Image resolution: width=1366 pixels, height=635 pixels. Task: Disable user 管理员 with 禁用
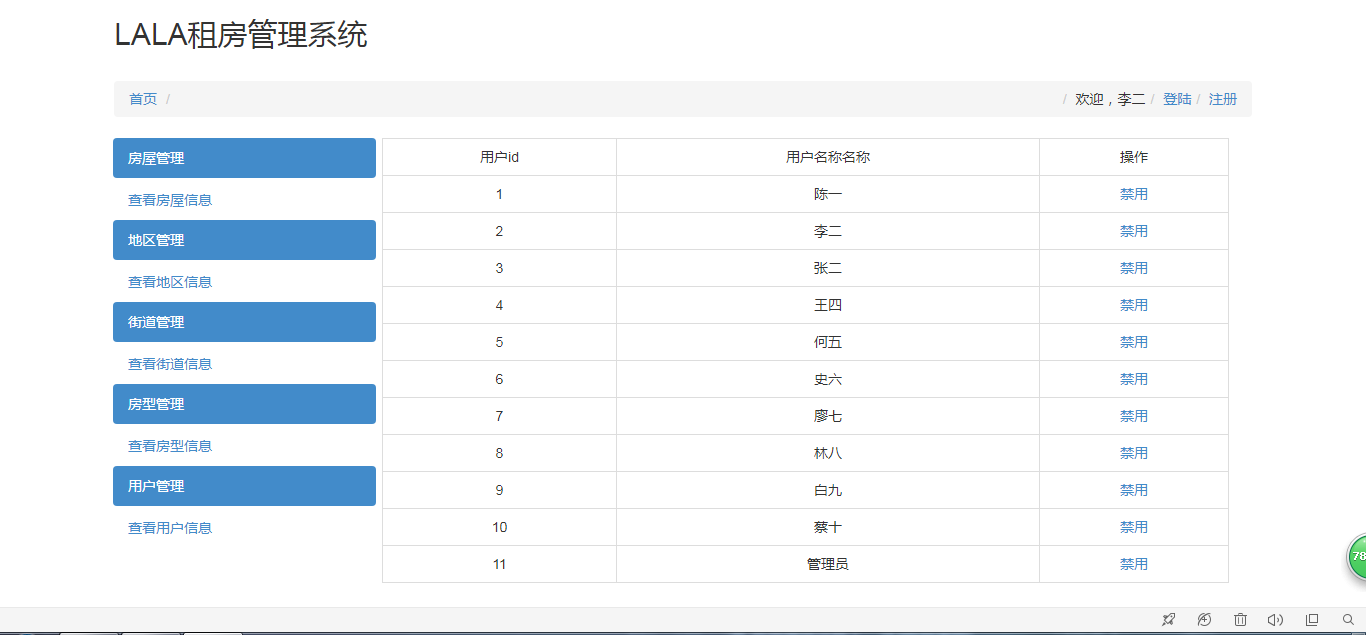1134,564
